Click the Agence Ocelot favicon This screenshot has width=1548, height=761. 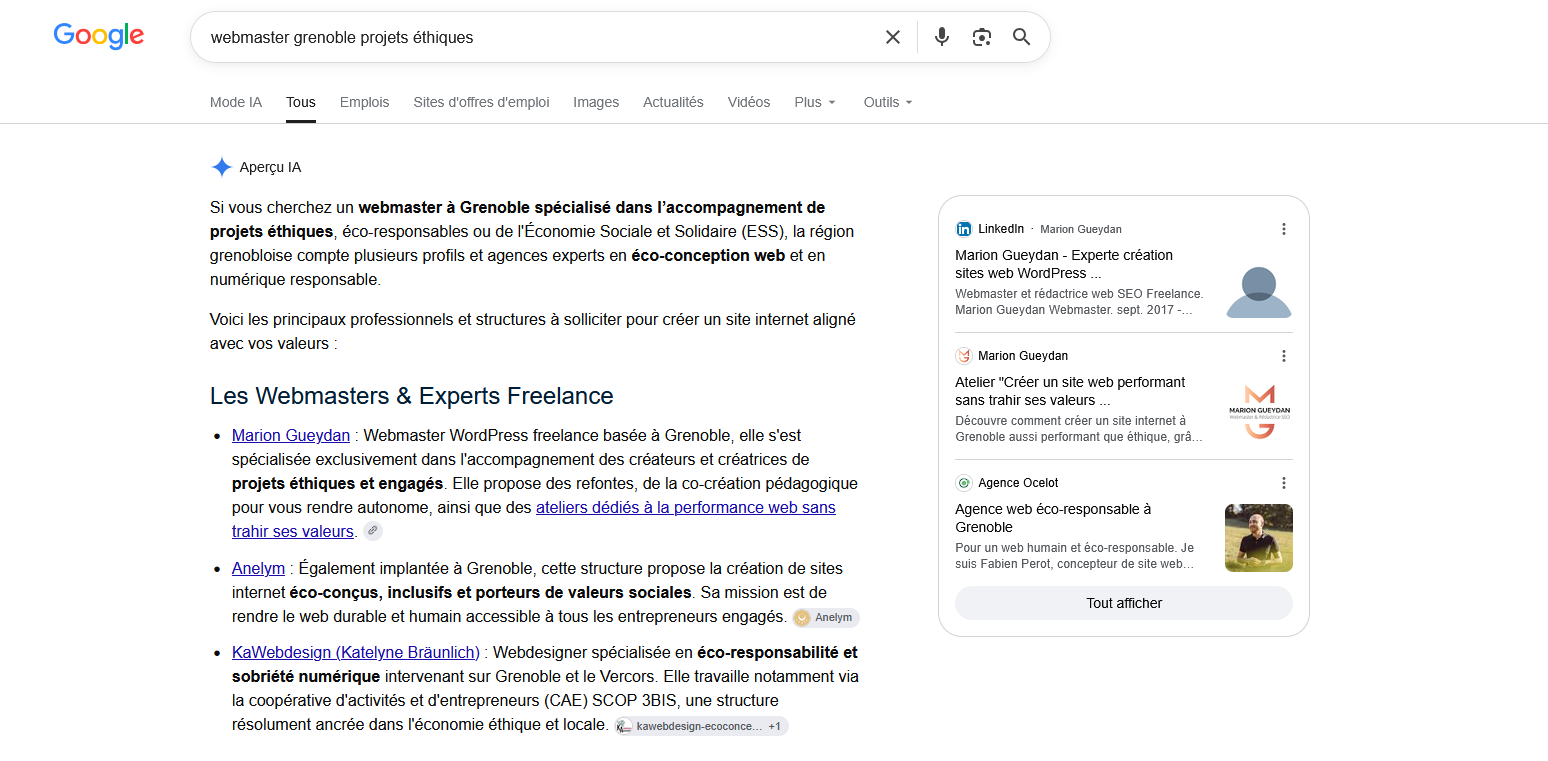click(x=964, y=483)
